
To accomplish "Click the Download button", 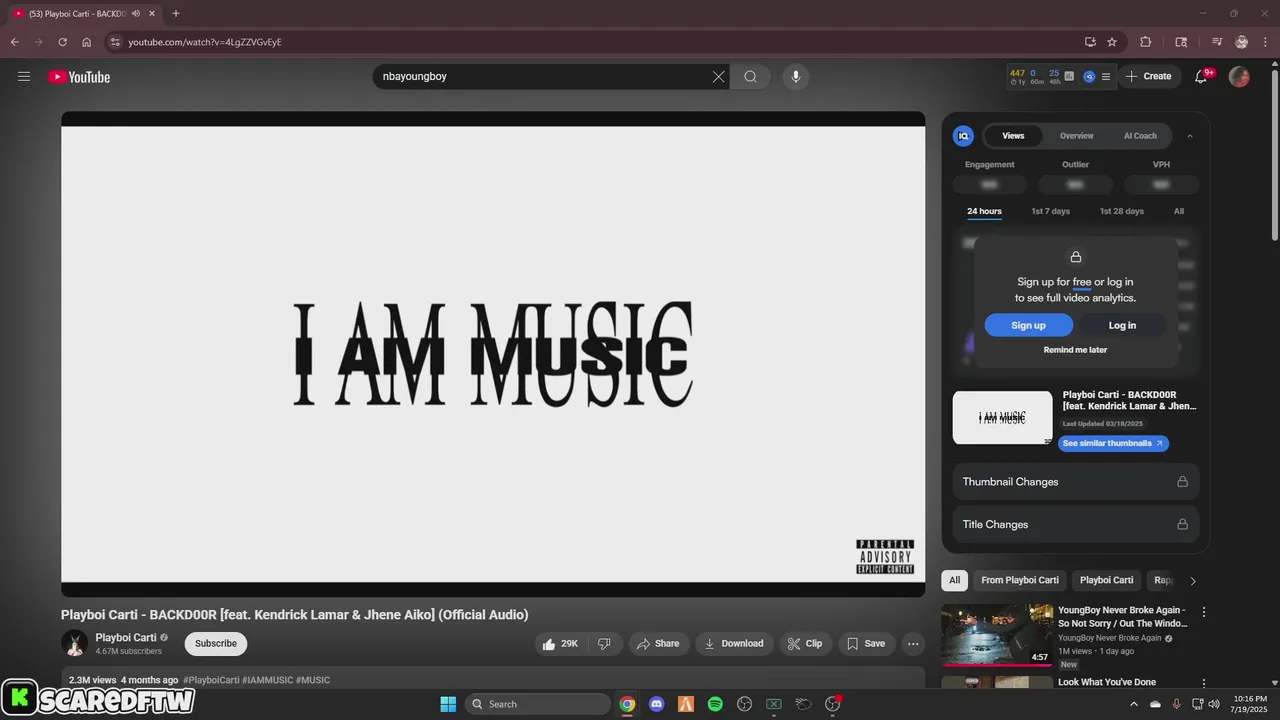I will 734,644.
